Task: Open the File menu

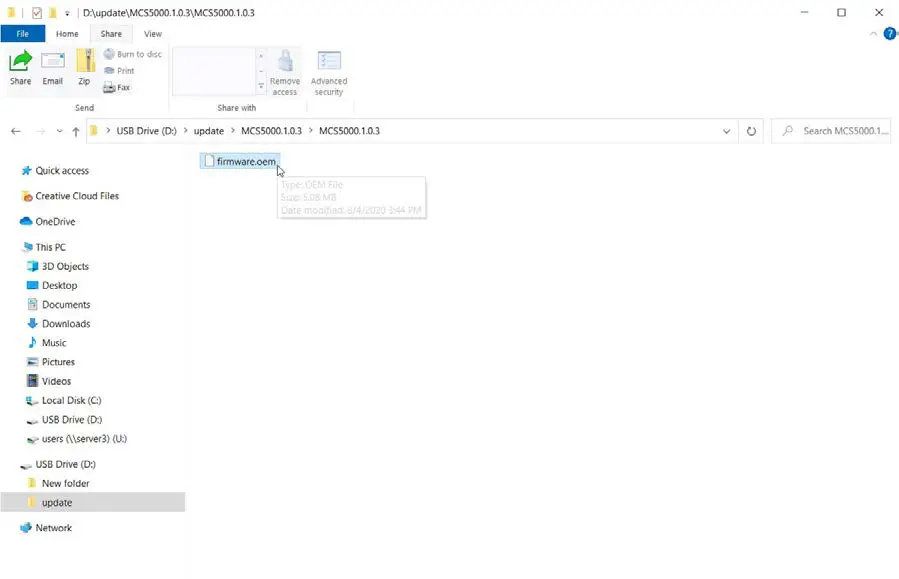Action: coord(23,33)
